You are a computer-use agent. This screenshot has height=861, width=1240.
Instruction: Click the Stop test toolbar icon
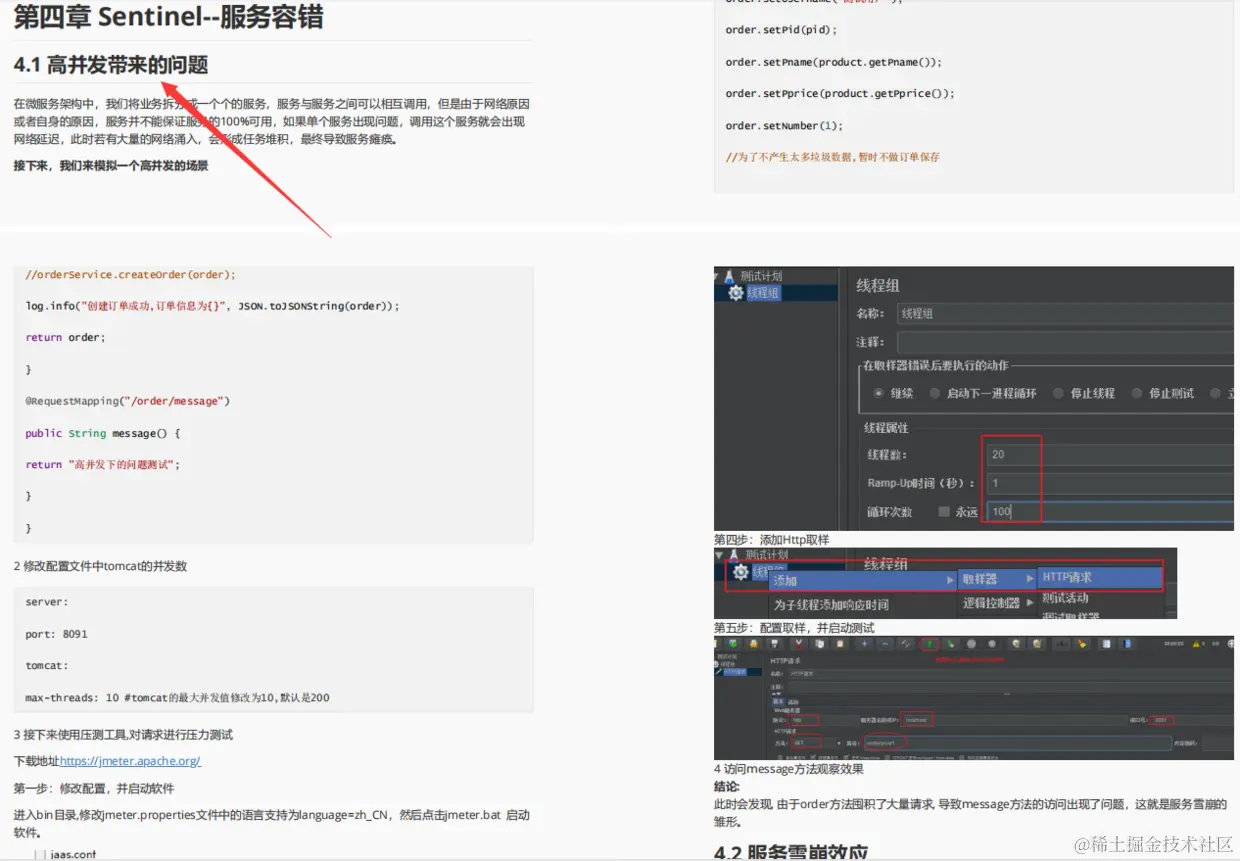(971, 643)
